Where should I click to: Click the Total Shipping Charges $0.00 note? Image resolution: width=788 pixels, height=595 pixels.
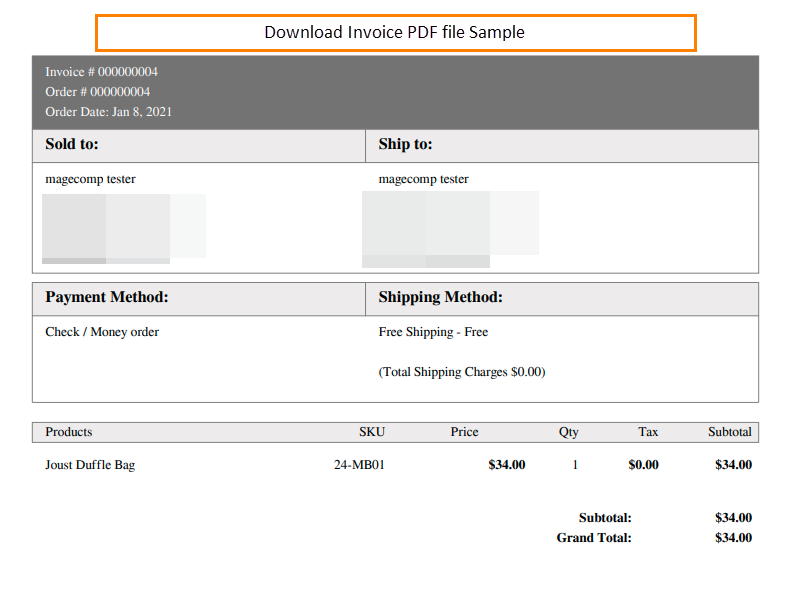[x=462, y=372]
